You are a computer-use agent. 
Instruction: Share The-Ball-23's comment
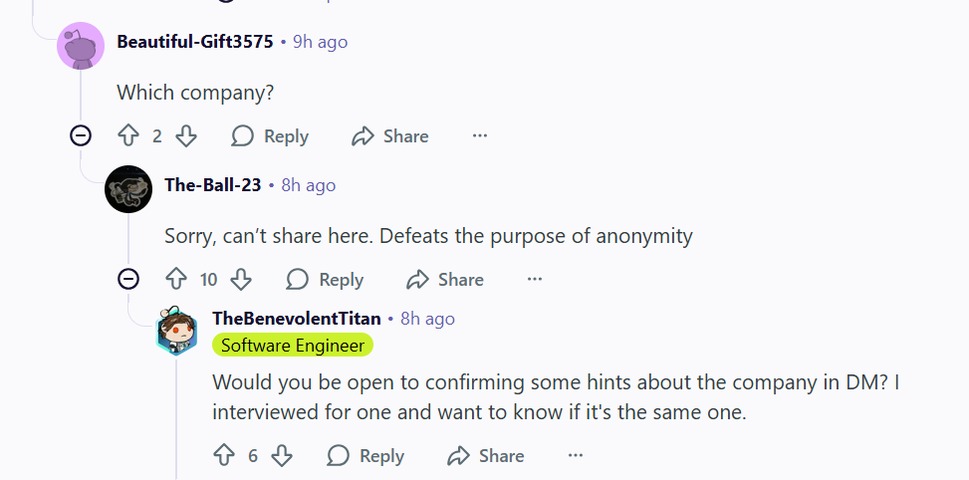[445, 279]
